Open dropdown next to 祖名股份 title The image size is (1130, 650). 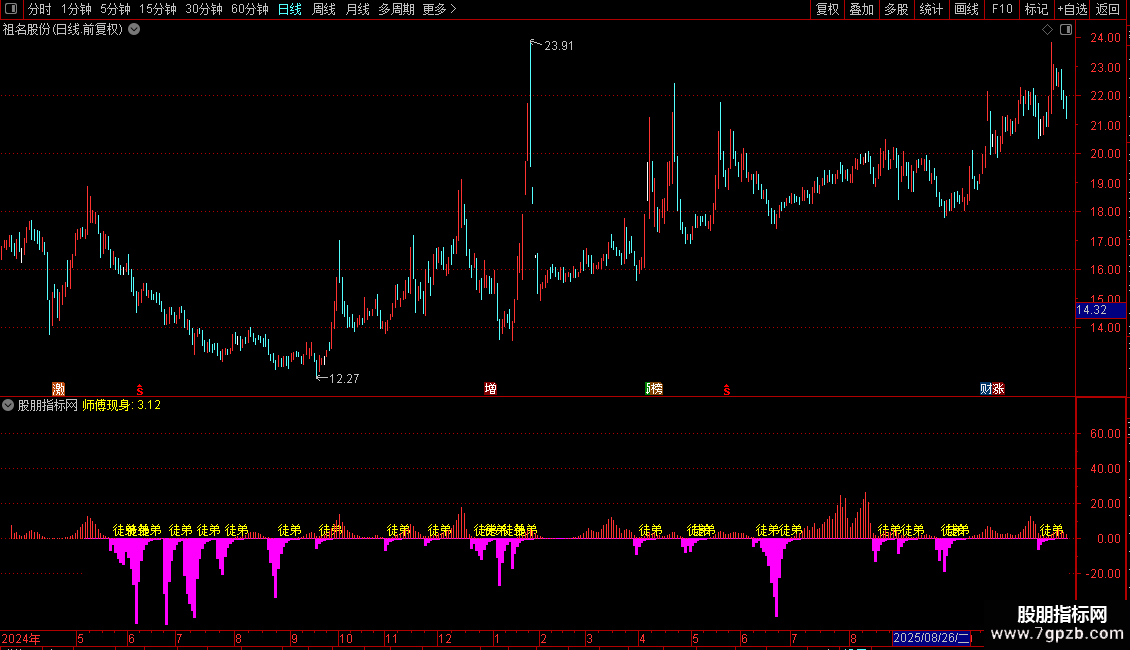(134, 29)
